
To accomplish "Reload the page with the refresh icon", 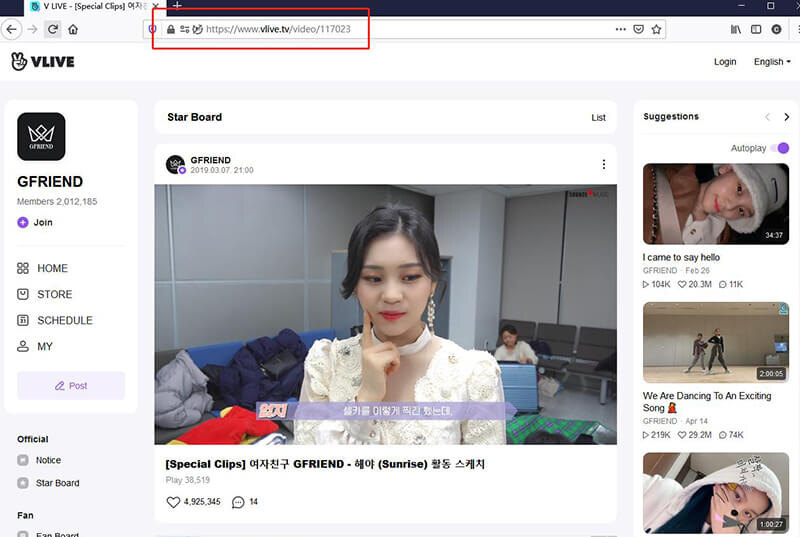I will (53, 29).
